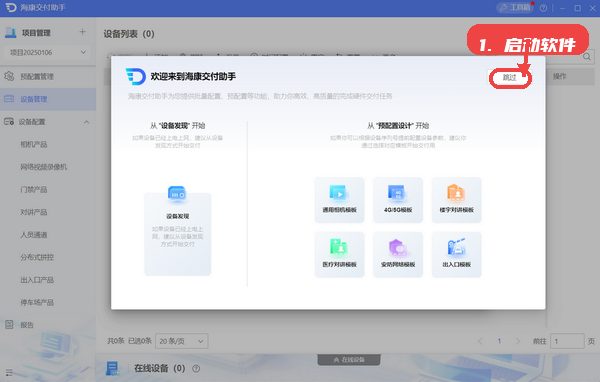The width and height of the screenshot is (600, 382).
Task: Open 停车场产品 in the sidebar
Action: click(37, 302)
